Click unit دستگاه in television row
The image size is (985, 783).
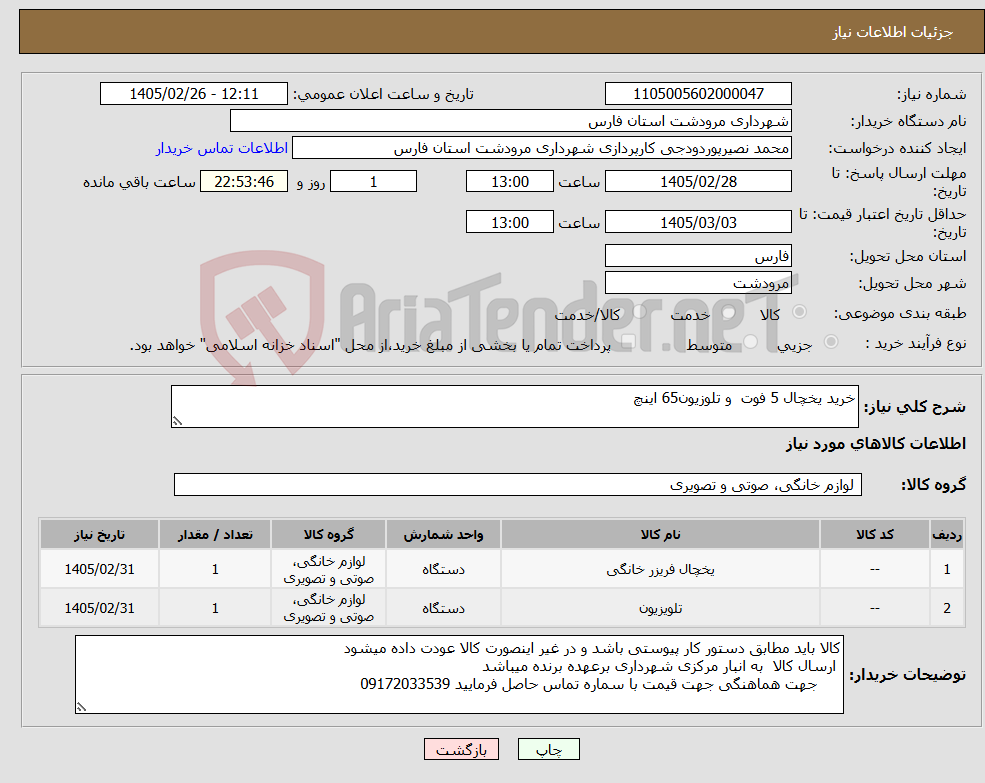443,608
